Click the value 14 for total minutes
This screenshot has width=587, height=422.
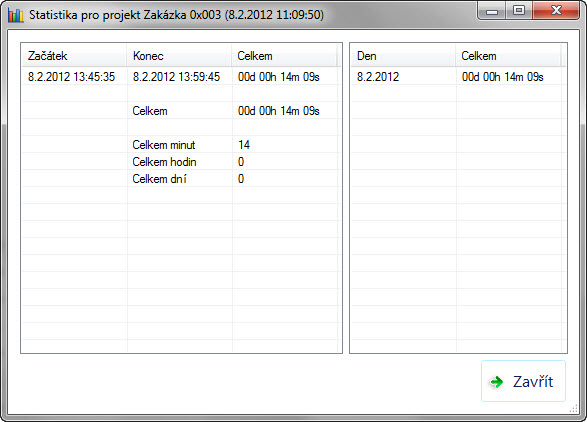(x=244, y=145)
